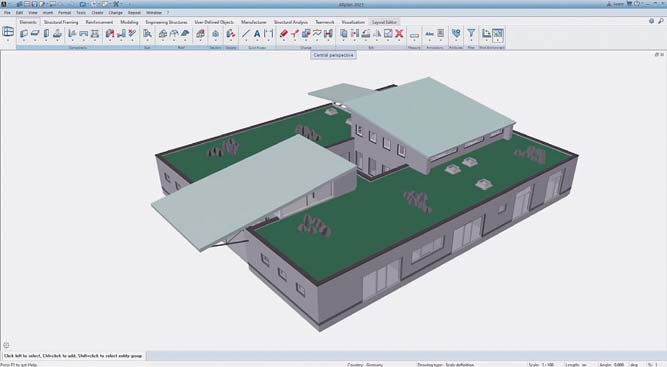Click the red eraser-like modify icon
This screenshot has height=367, width=667.
(x=283, y=33)
